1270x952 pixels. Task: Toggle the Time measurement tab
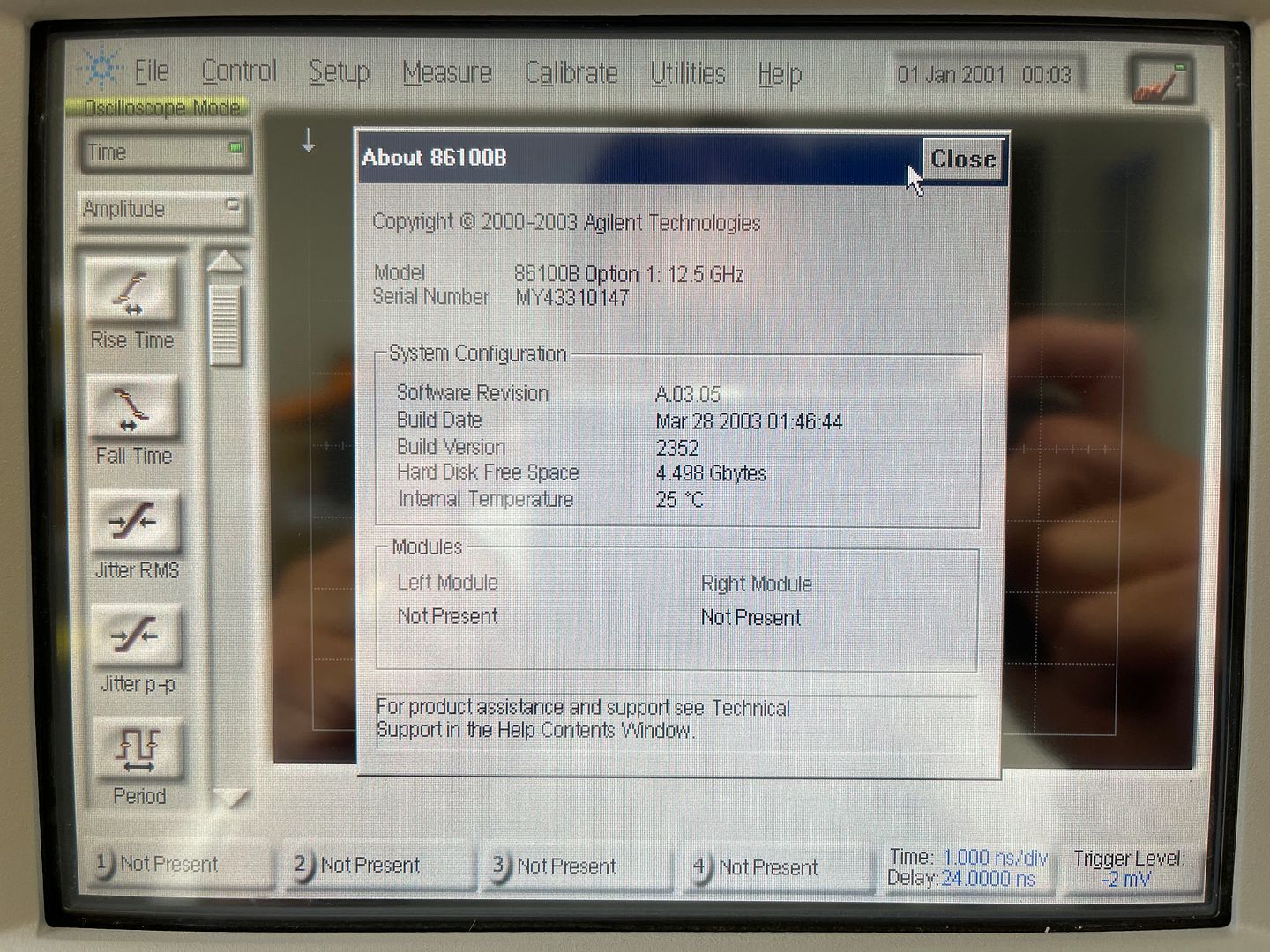coord(163,152)
